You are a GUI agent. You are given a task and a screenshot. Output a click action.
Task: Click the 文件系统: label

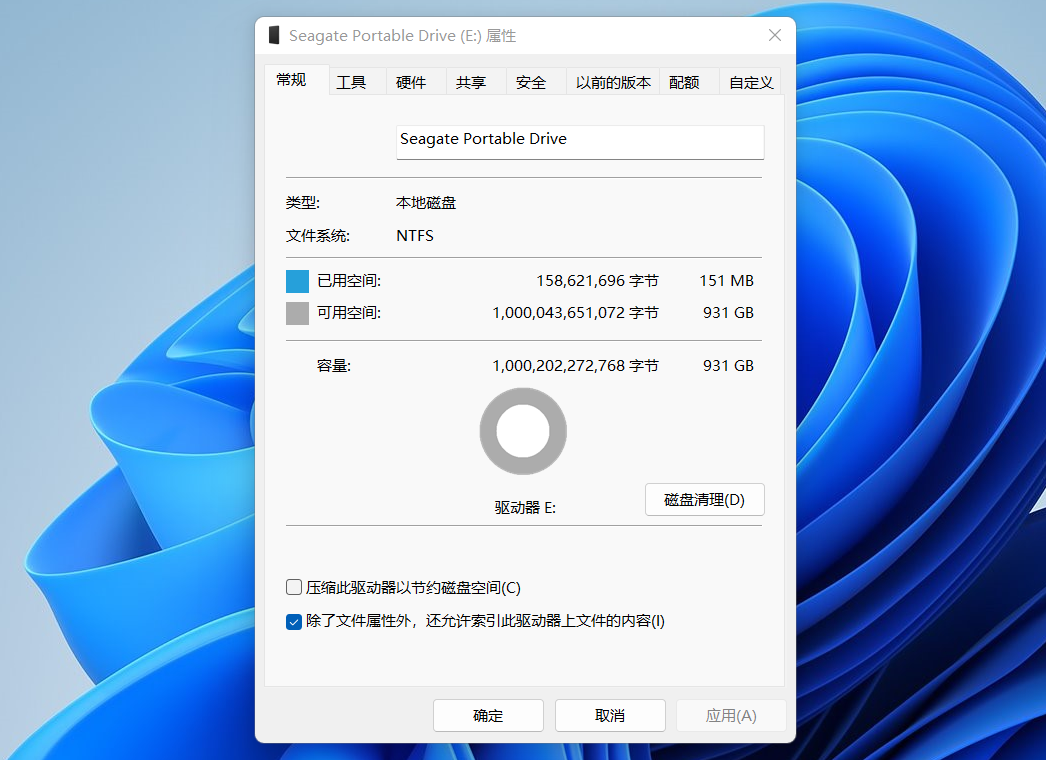(x=318, y=236)
